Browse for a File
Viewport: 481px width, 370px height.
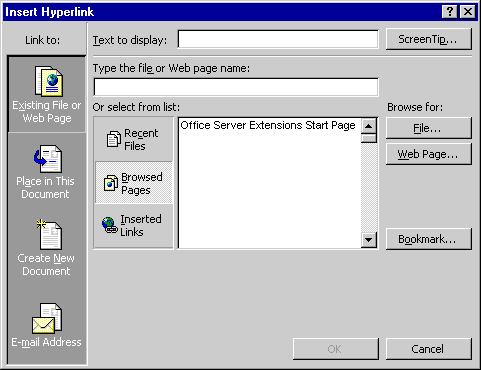429,128
